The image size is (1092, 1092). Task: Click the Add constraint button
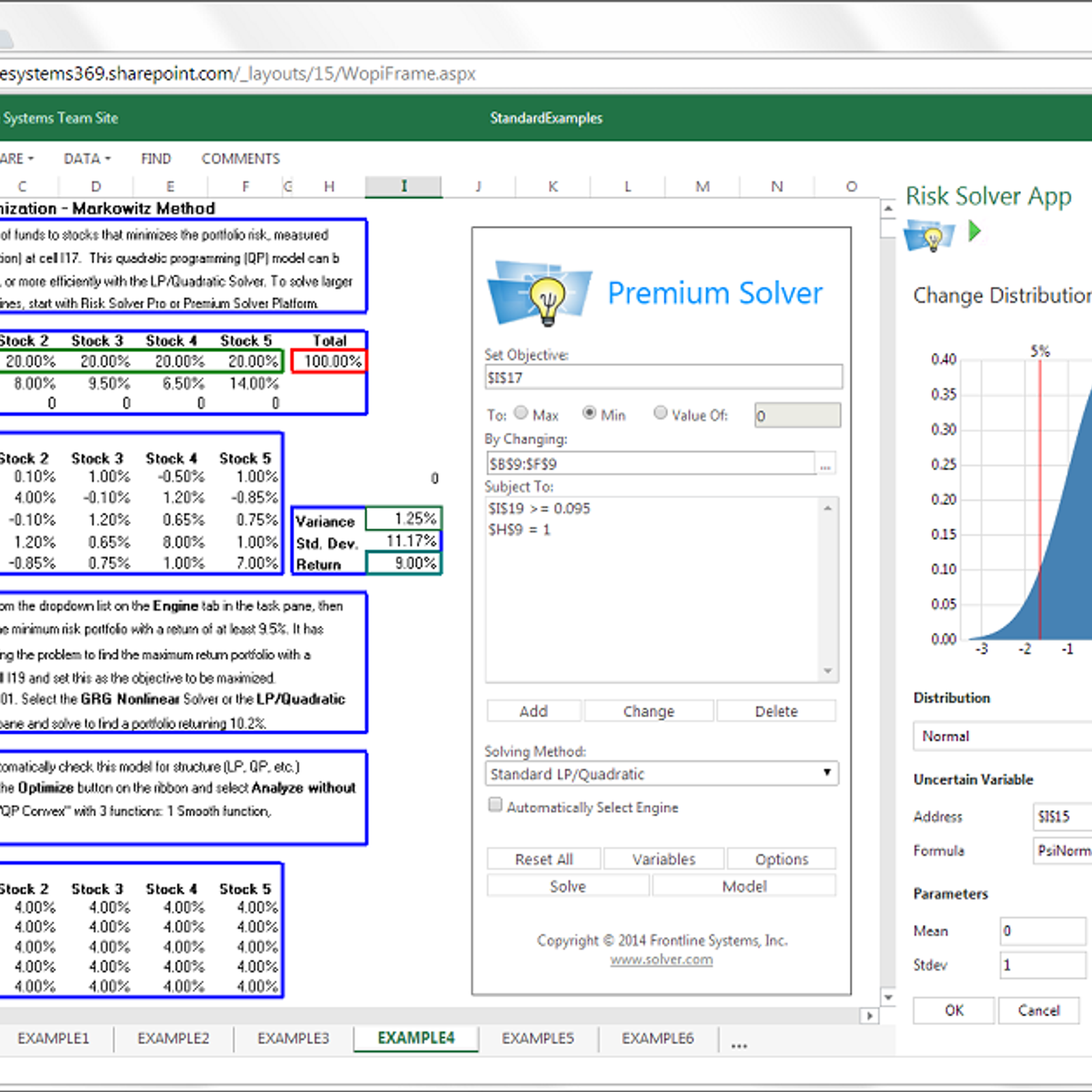[x=534, y=711]
